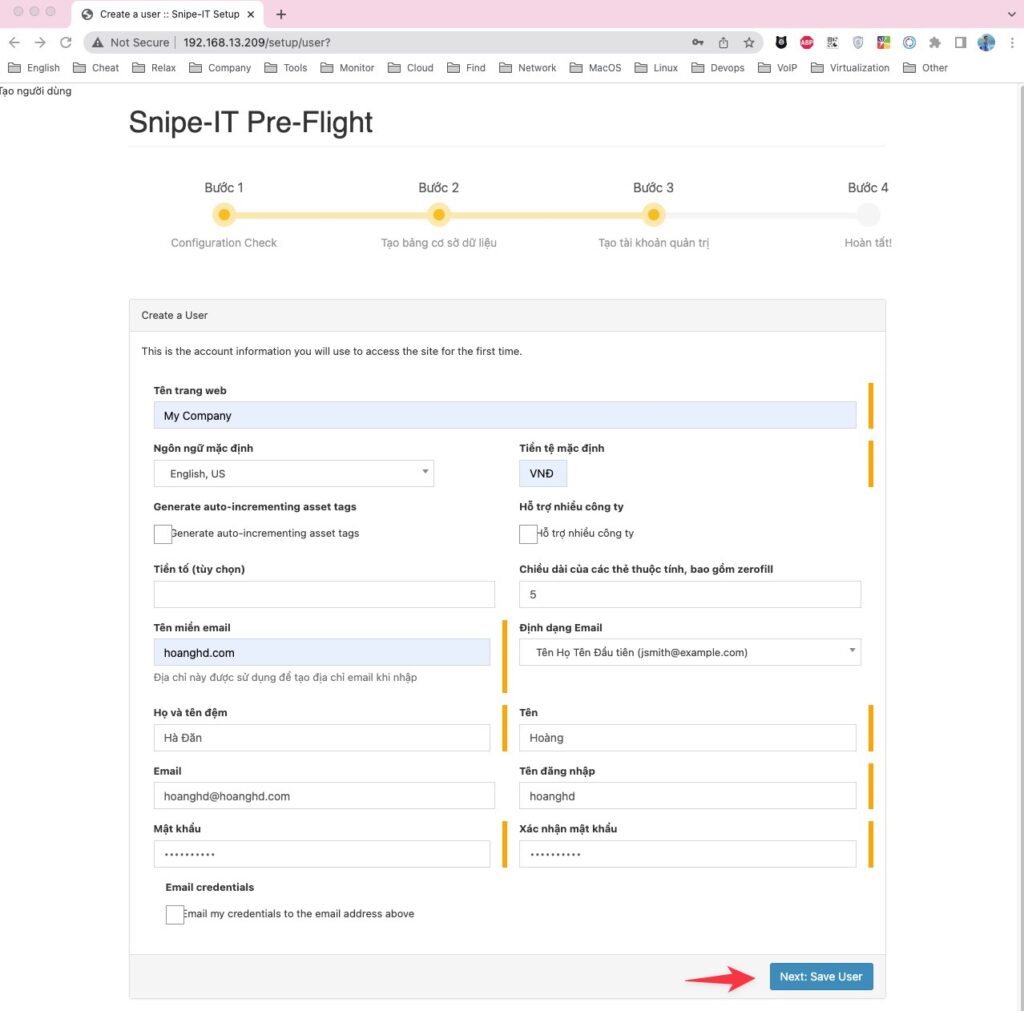
Task: Open the Company bookmarks folder
Action: (220, 68)
